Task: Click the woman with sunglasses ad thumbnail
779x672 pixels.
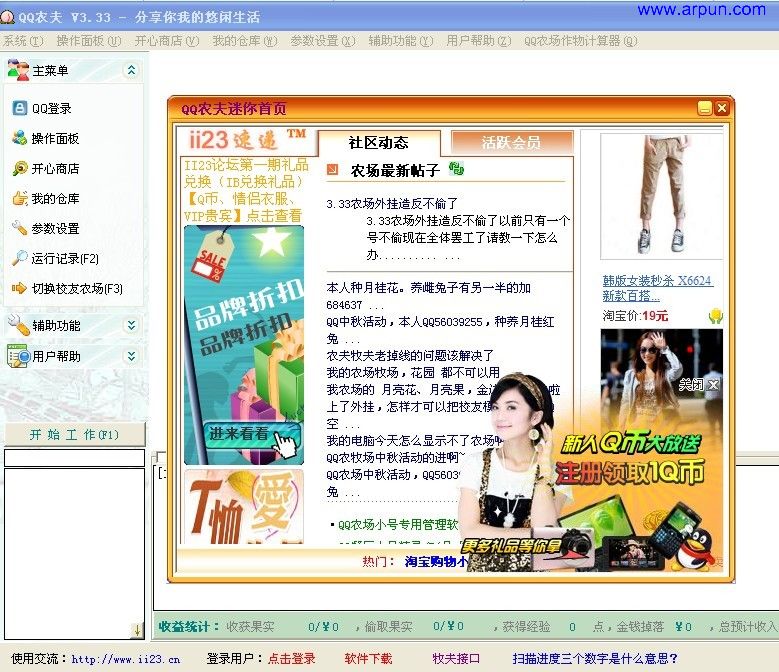Action: (x=661, y=377)
